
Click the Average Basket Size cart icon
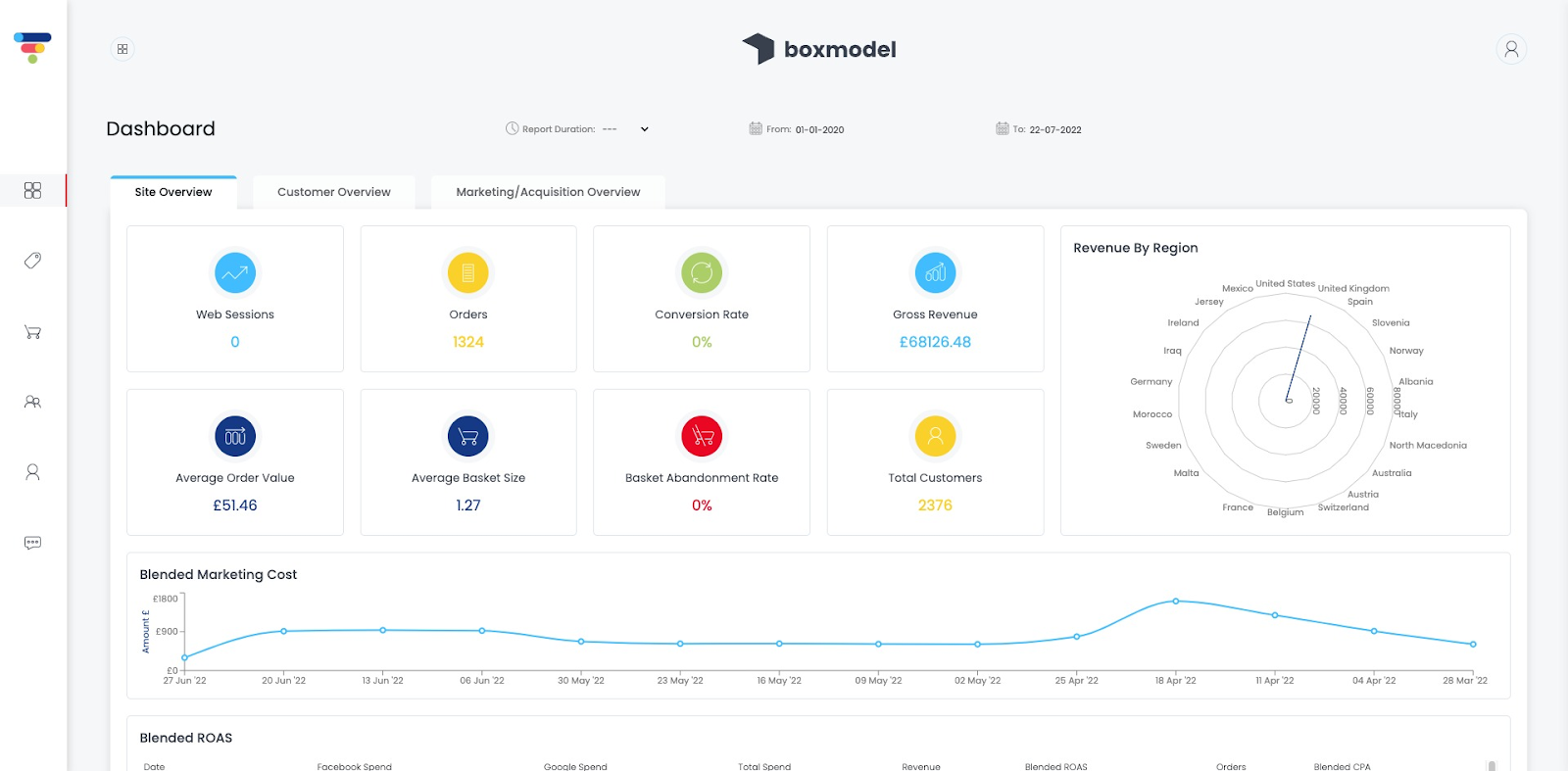pos(468,436)
